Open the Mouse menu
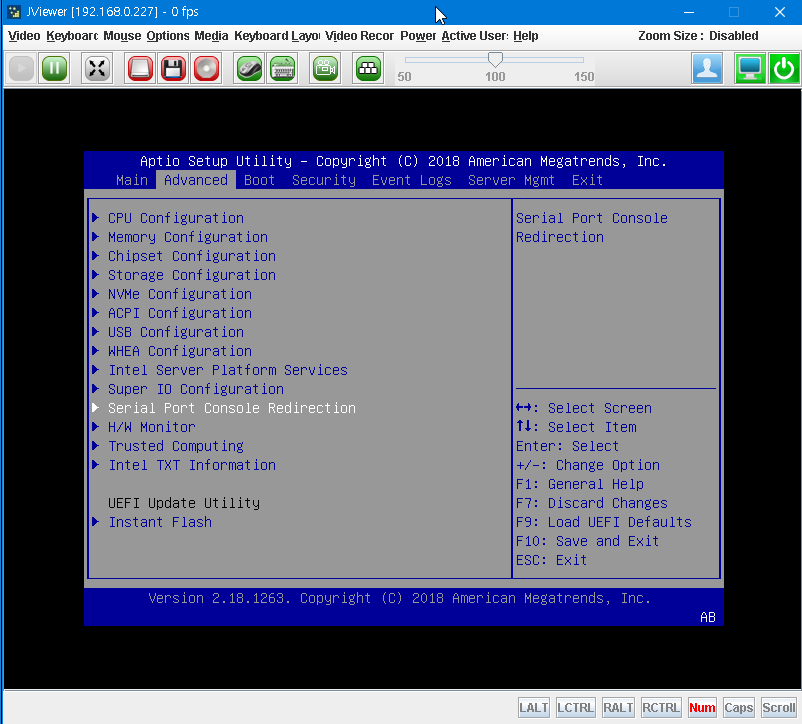802x724 pixels. pos(122,36)
